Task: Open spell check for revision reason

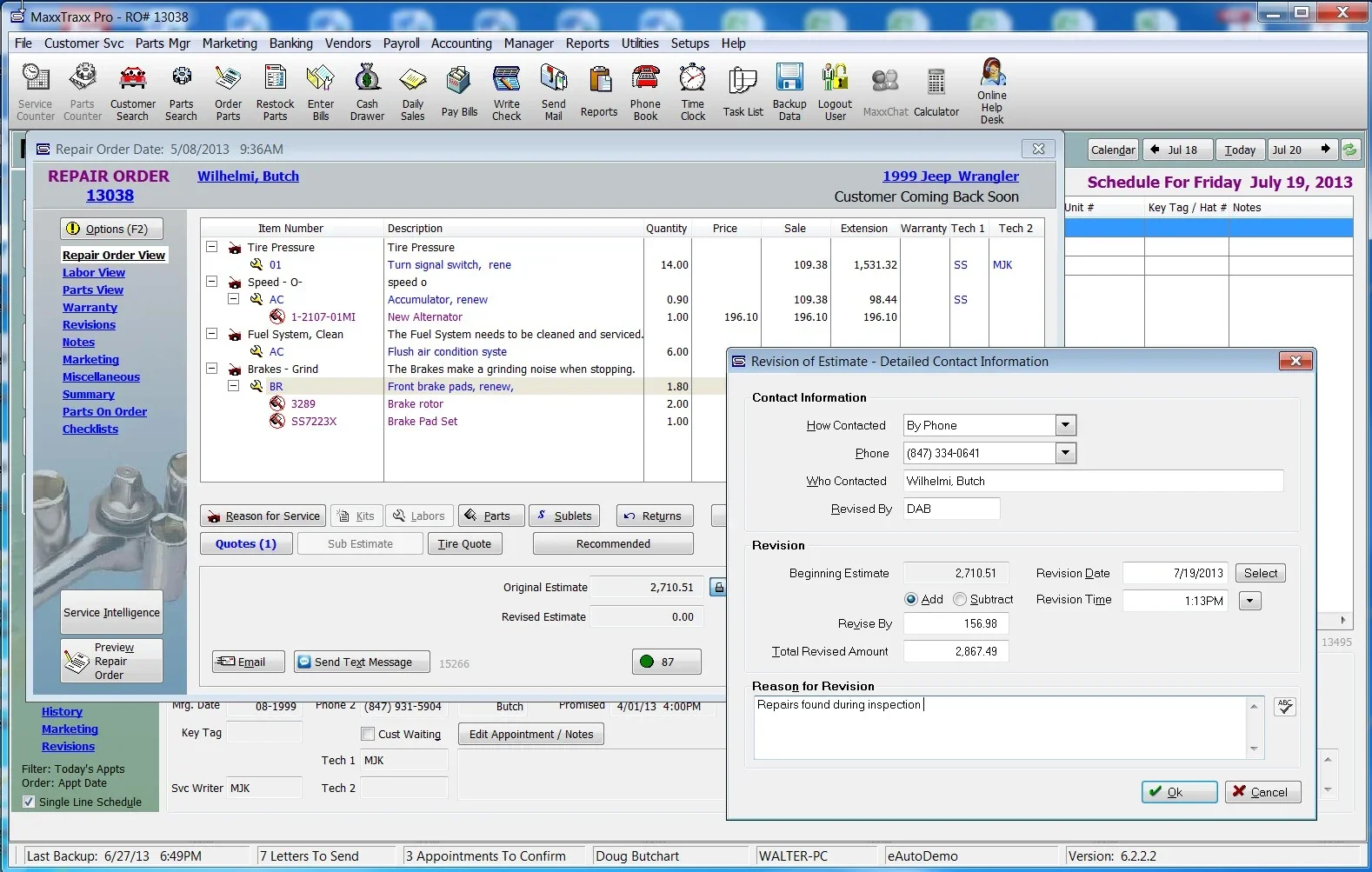Action: (x=1284, y=707)
